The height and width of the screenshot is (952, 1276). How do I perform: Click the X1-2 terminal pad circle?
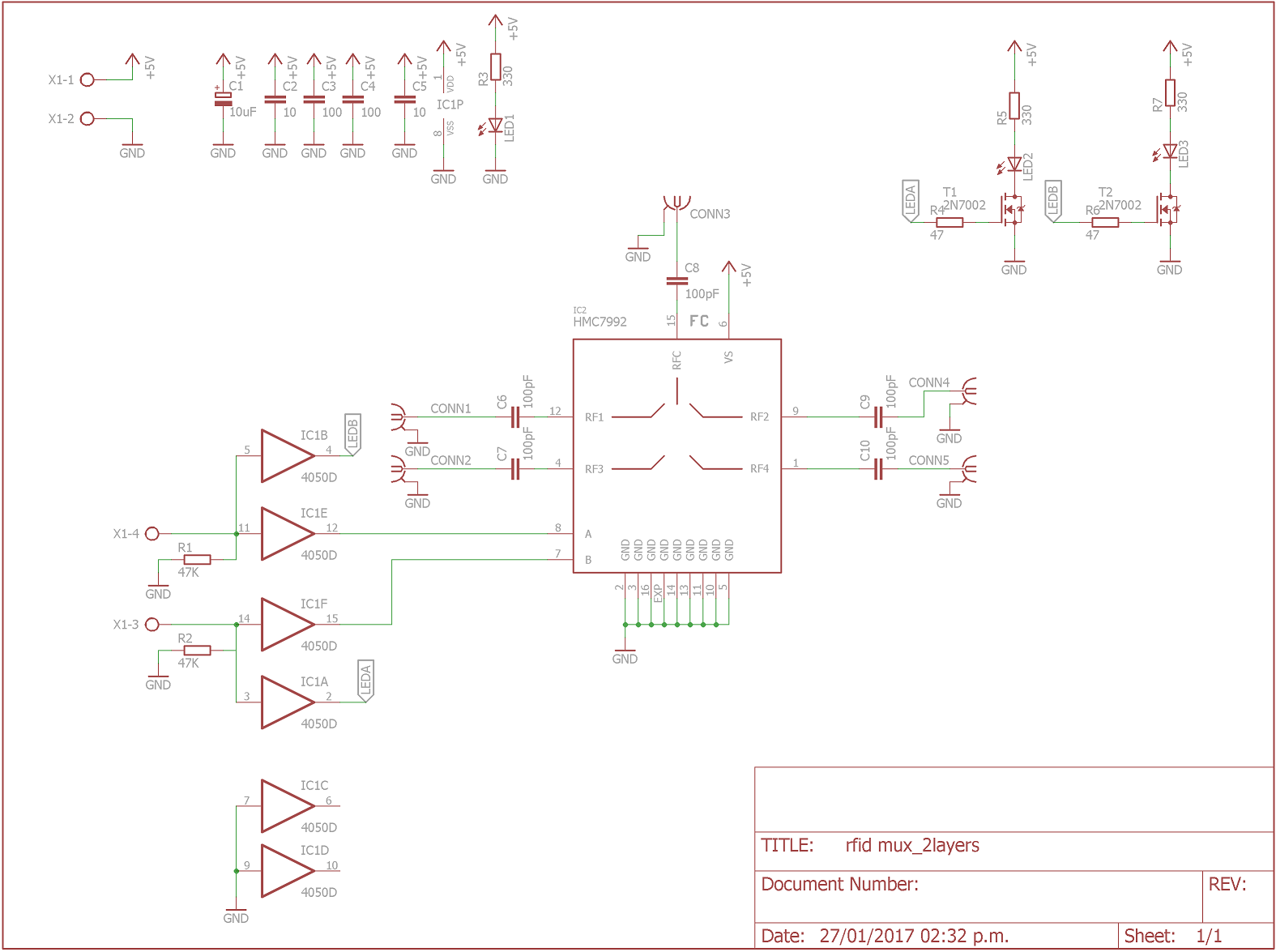coord(87,118)
